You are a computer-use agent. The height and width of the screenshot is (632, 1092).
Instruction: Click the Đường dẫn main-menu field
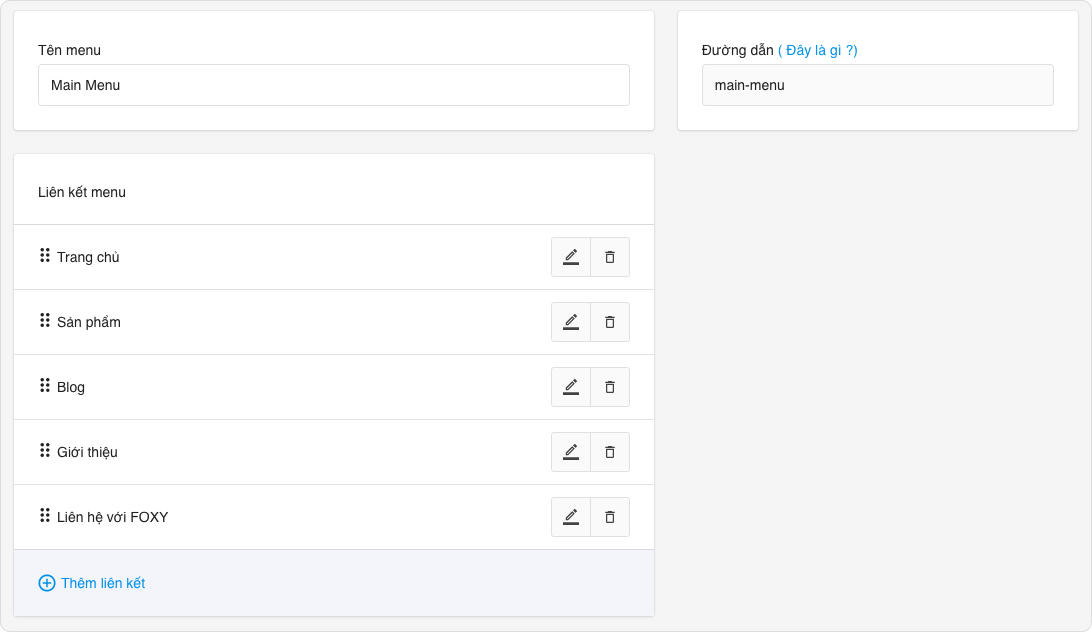point(877,85)
